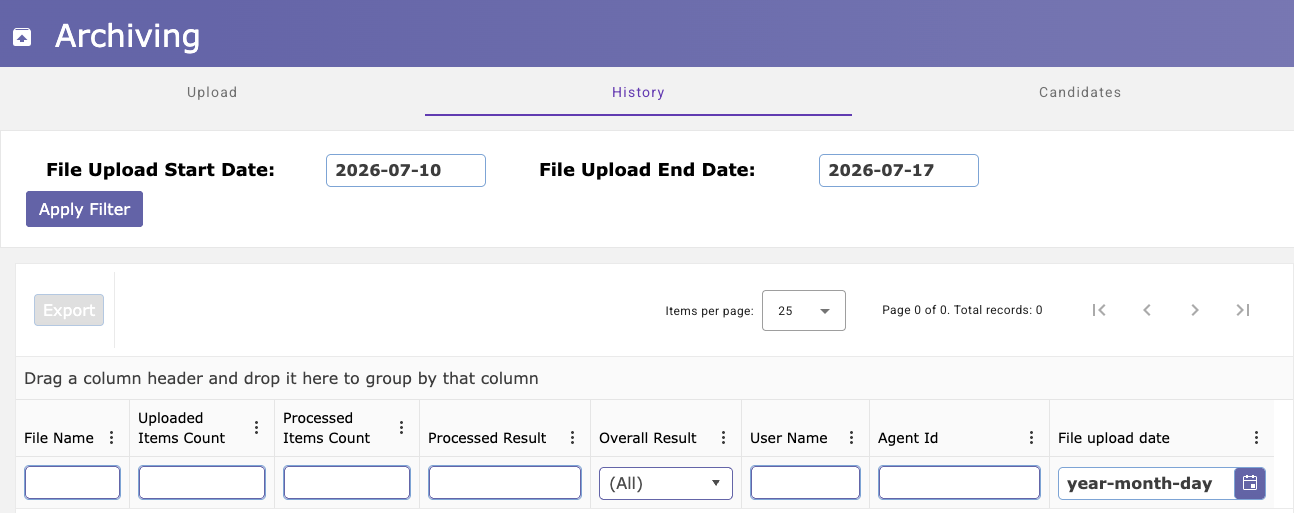Go to the next page of records

pos(1195,310)
